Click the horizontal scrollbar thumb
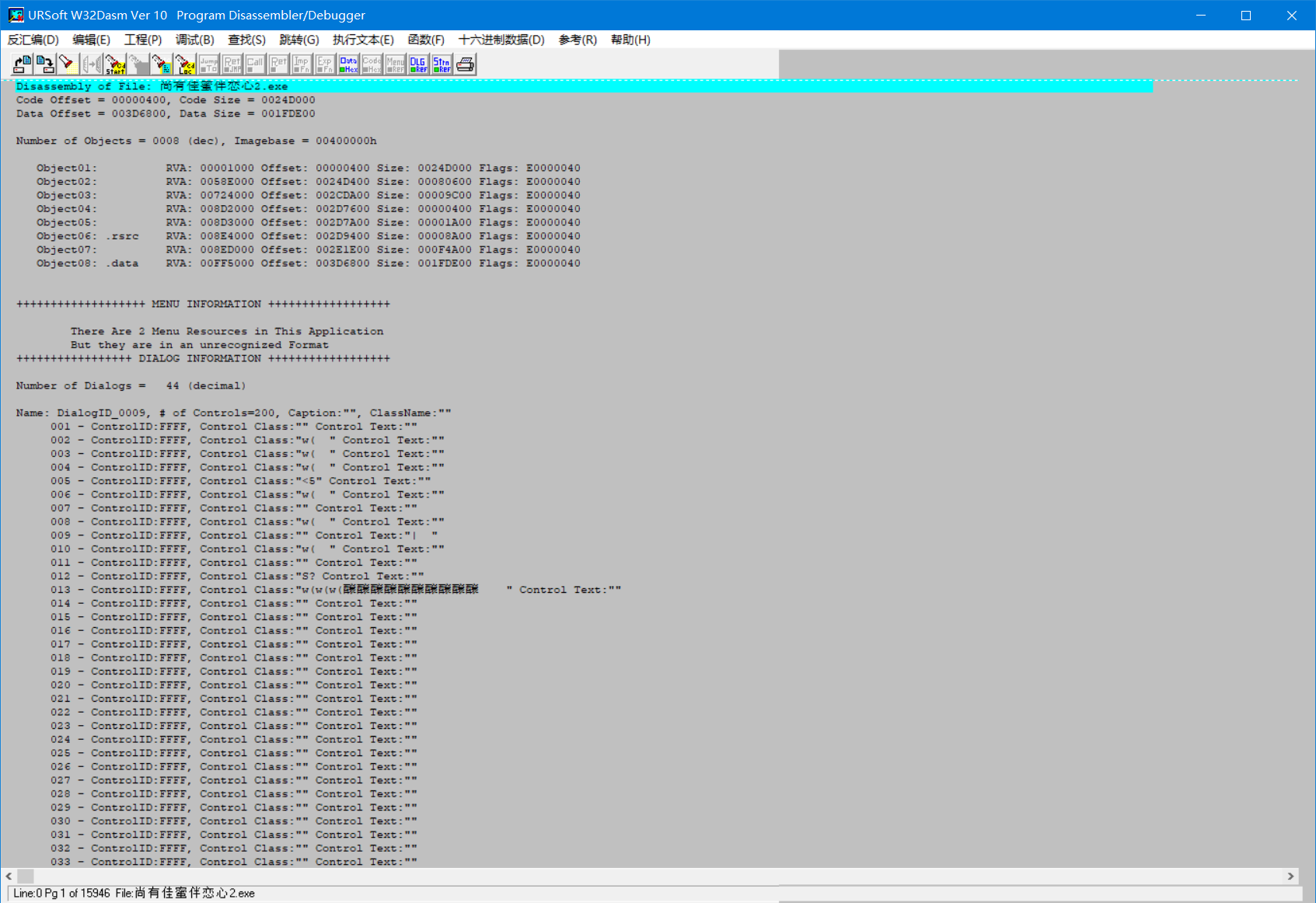 point(26,876)
